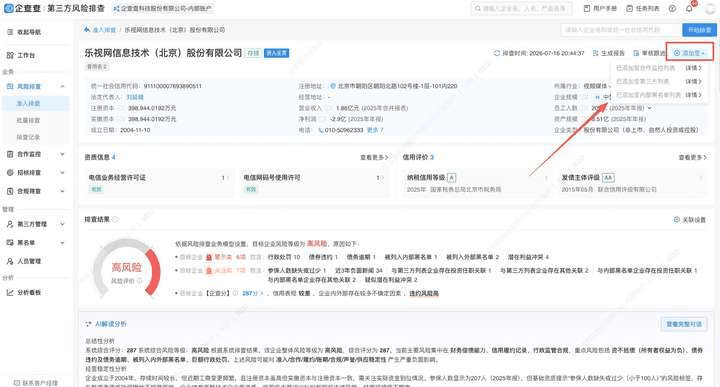Screen dimensions: 720x387
Task: Open 用户手册 book icon
Action: [x=587, y=8]
